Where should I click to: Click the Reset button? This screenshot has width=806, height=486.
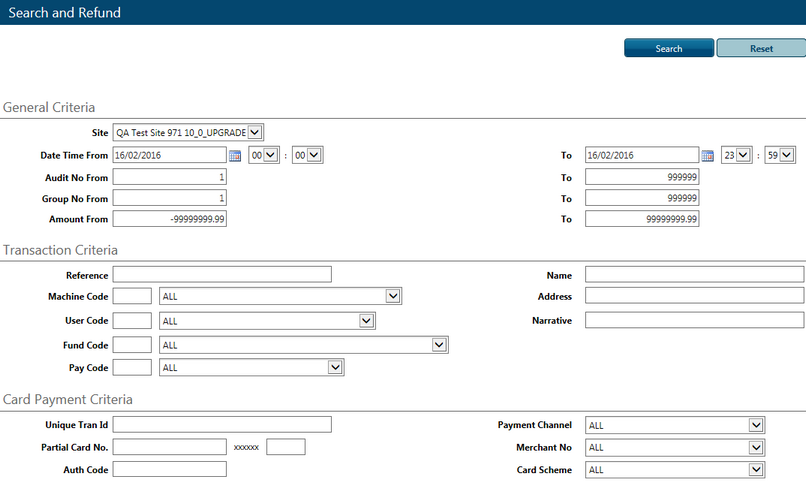[761, 49]
